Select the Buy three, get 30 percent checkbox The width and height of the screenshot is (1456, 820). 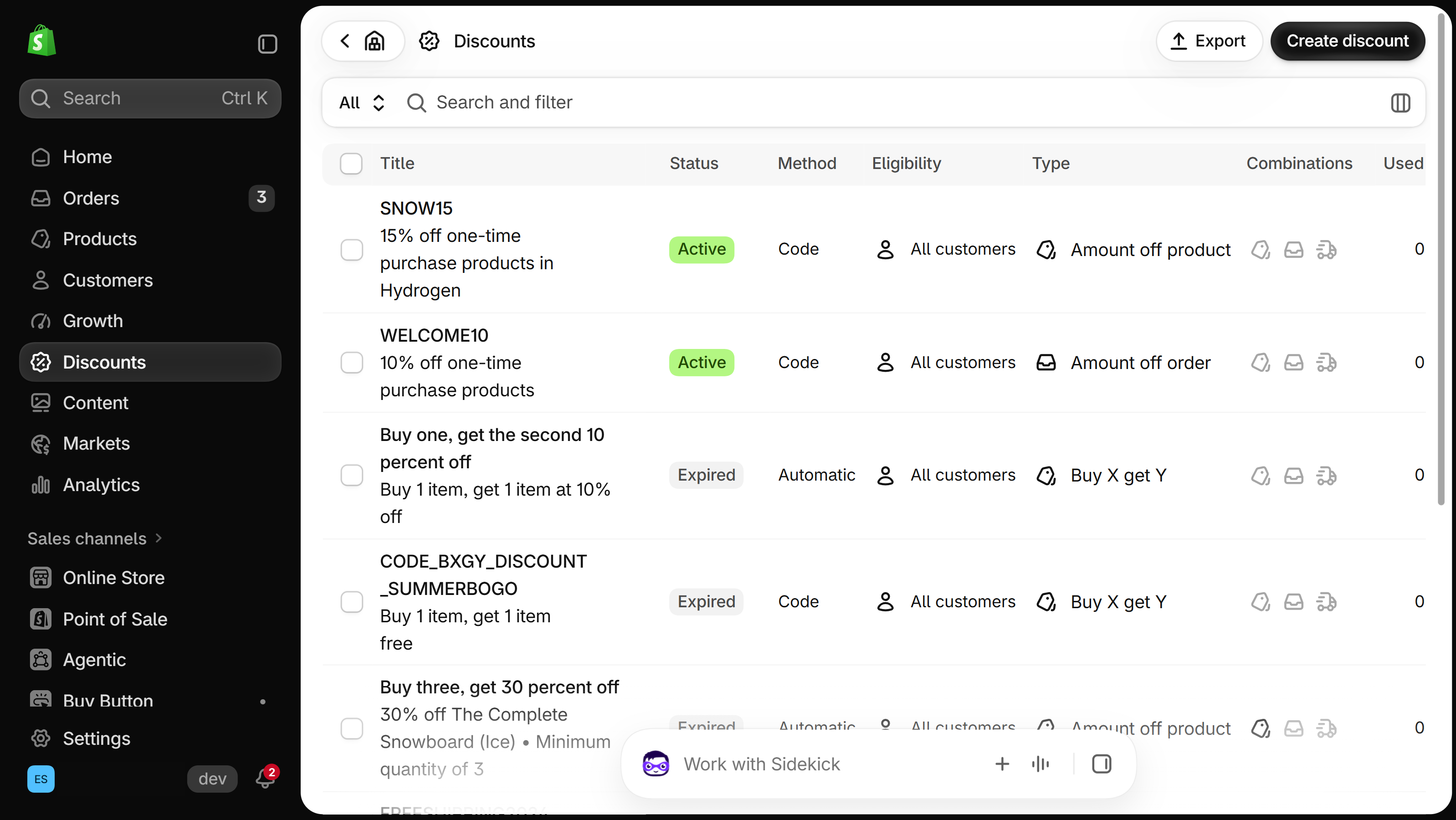[351, 728]
